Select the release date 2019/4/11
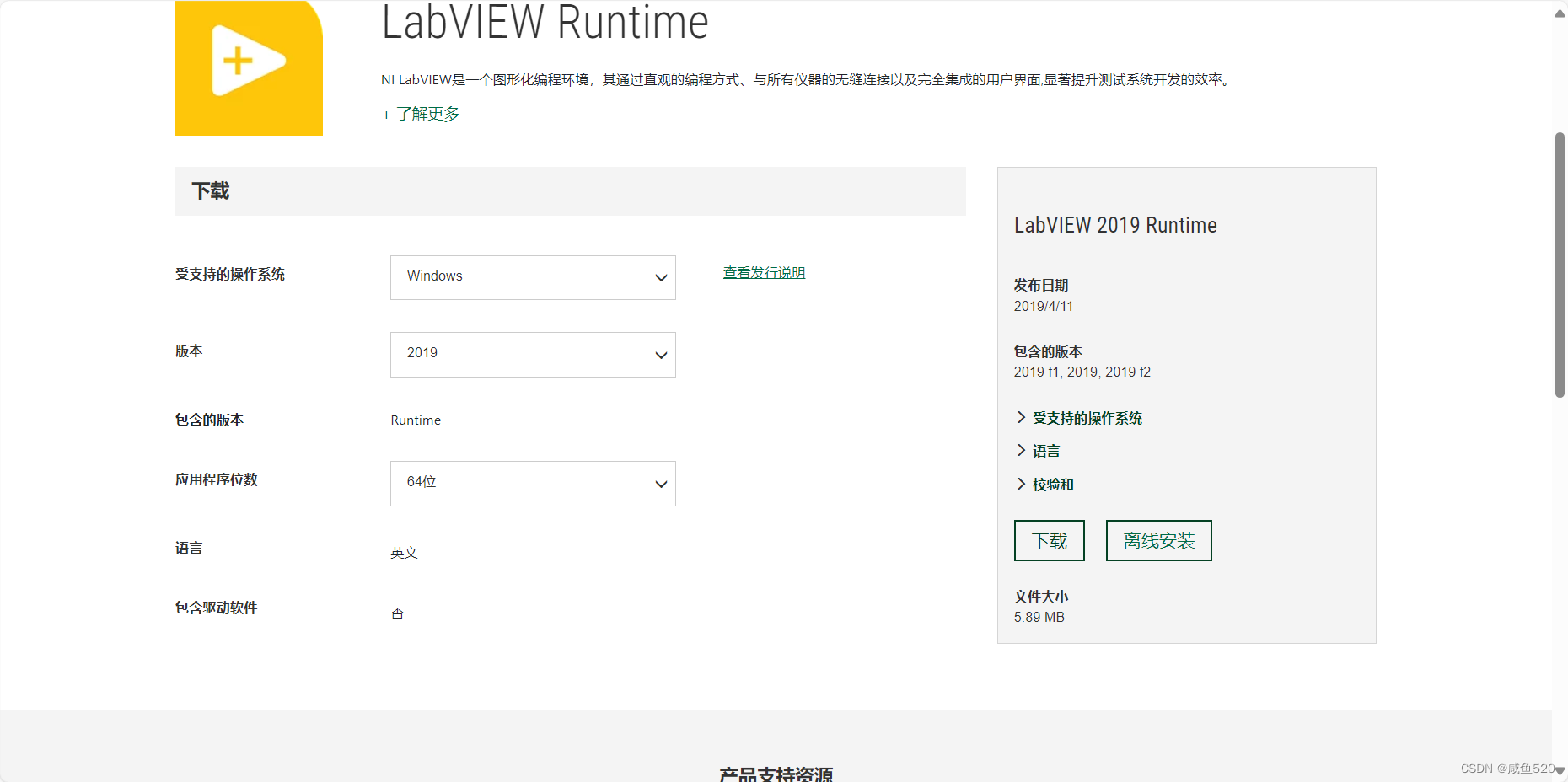1568x782 pixels. pos(1044,307)
